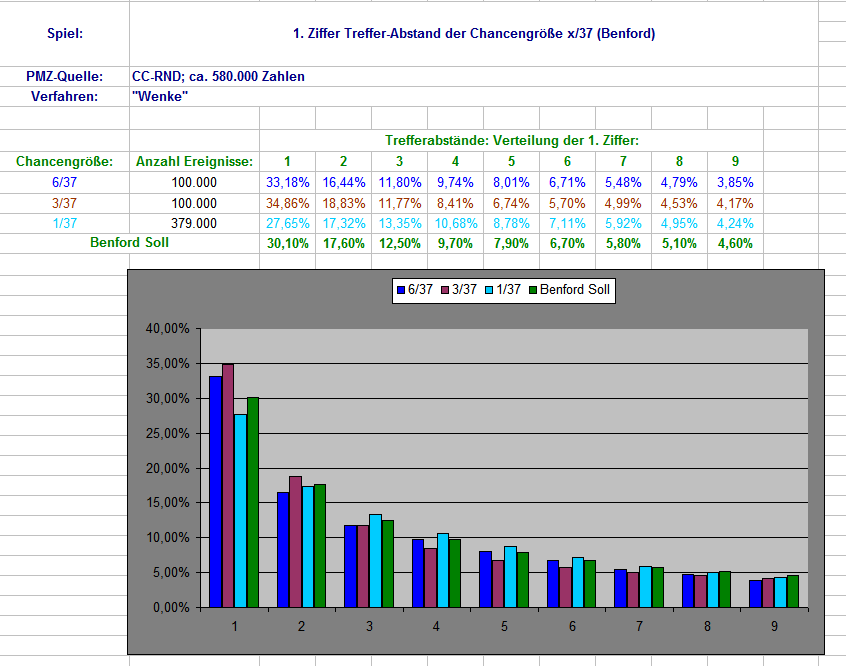Click the maroon 3/37 bar for digit 1
Screen dimensions: 846x666
pyautogui.click(x=228, y=486)
